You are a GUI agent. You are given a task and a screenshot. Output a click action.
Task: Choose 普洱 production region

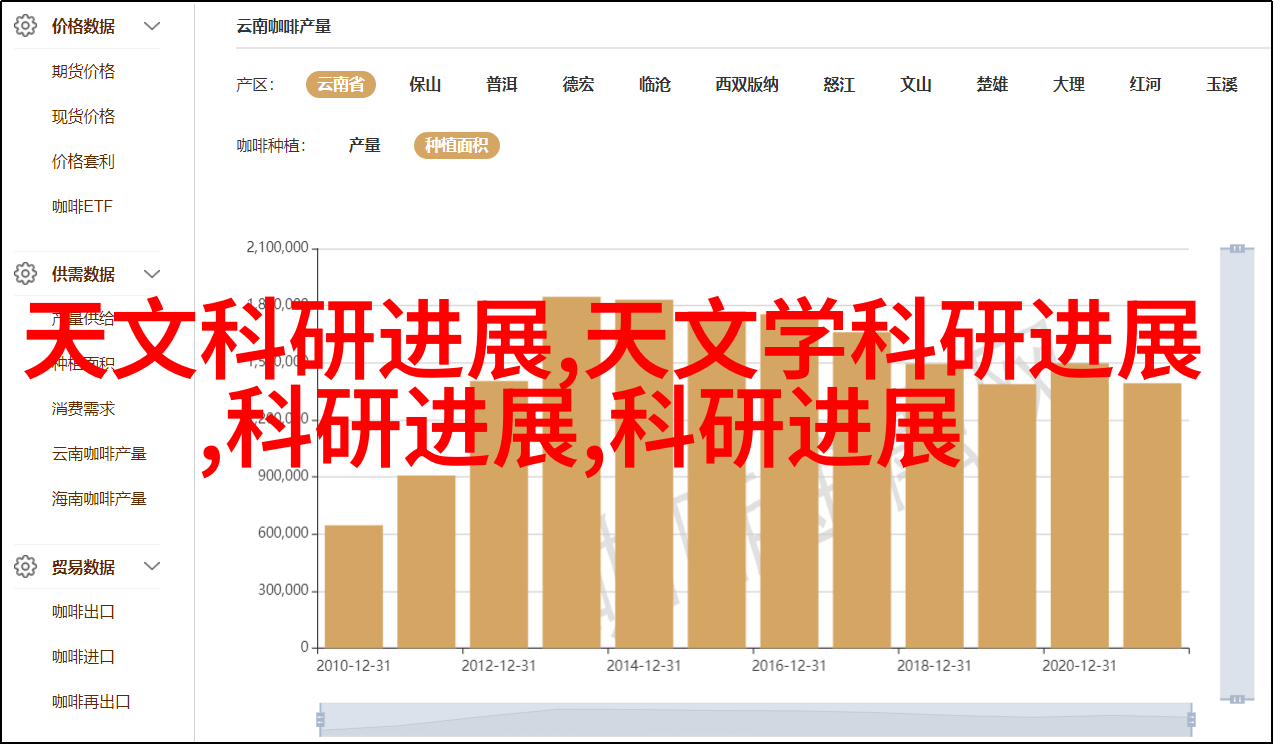click(501, 85)
